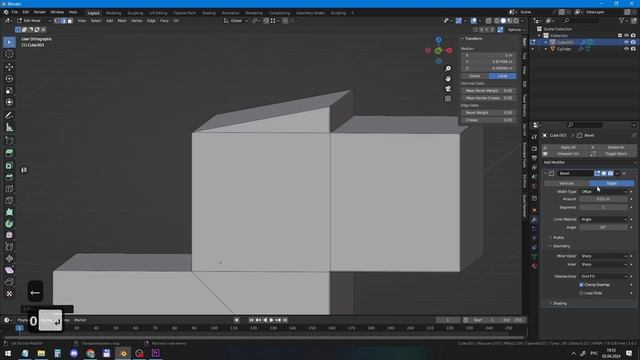Select the Loop Cut tool

tap(9, 189)
